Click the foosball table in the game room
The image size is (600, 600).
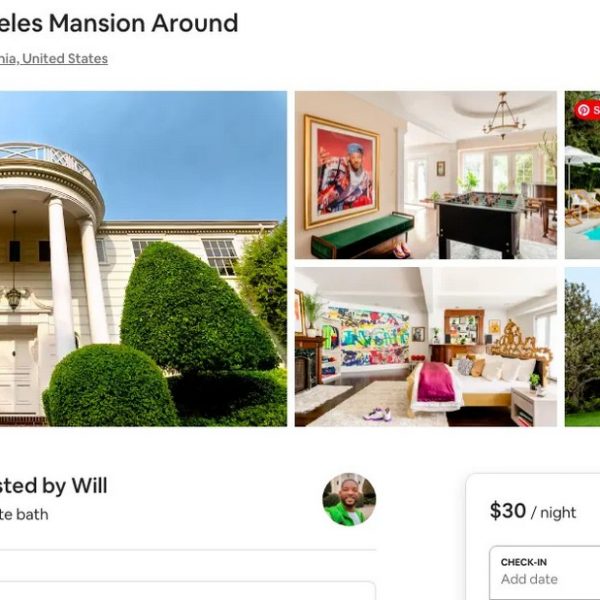480,224
